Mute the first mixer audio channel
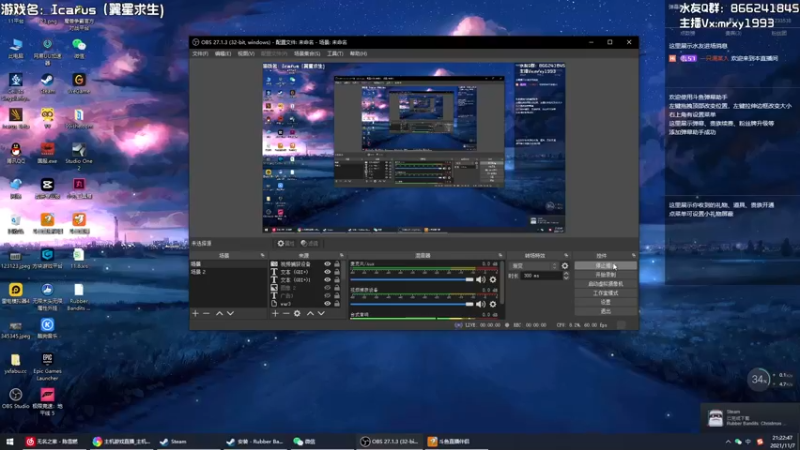This screenshot has width=800, height=450. (x=481, y=280)
